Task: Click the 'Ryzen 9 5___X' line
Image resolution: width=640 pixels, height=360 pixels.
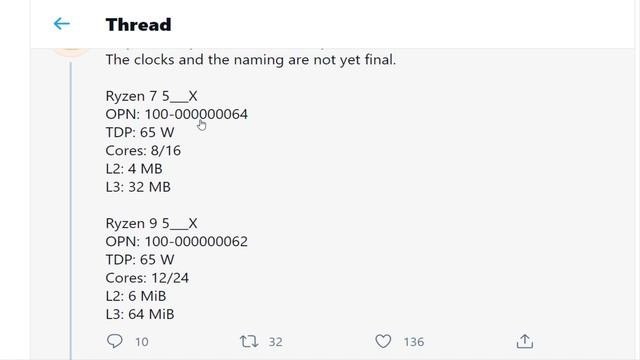Action: pyautogui.click(x=151, y=224)
